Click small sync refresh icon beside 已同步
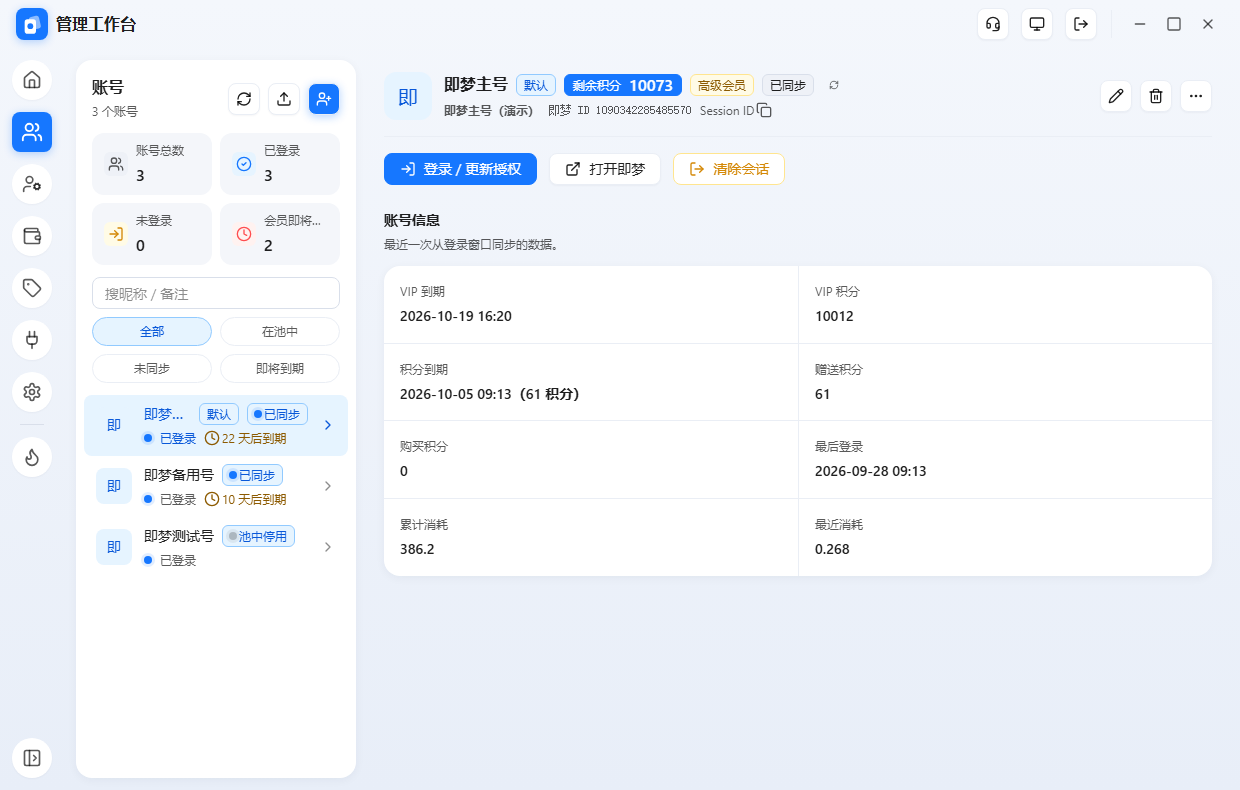Viewport: 1240px width, 790px height. pos(834,85)
